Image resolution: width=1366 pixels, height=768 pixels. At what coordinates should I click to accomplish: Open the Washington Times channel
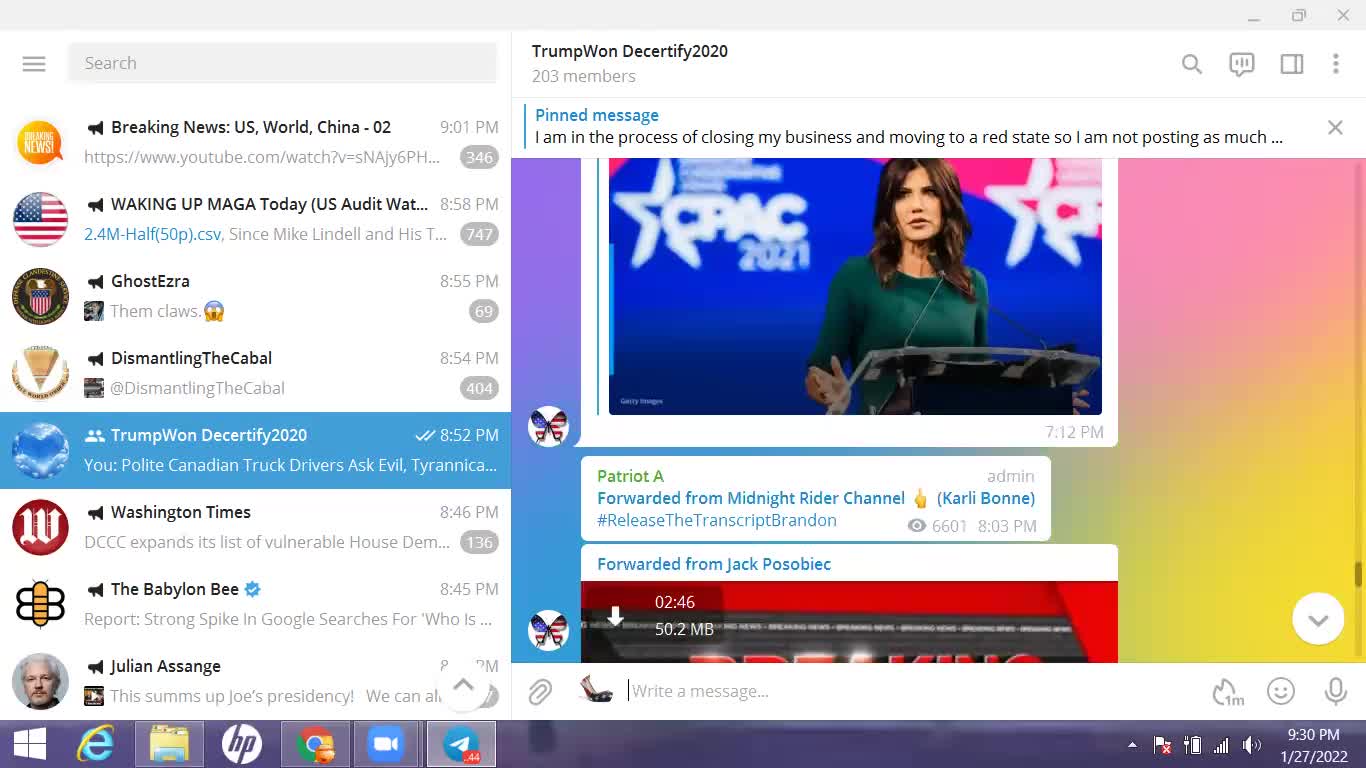point(255,527)
